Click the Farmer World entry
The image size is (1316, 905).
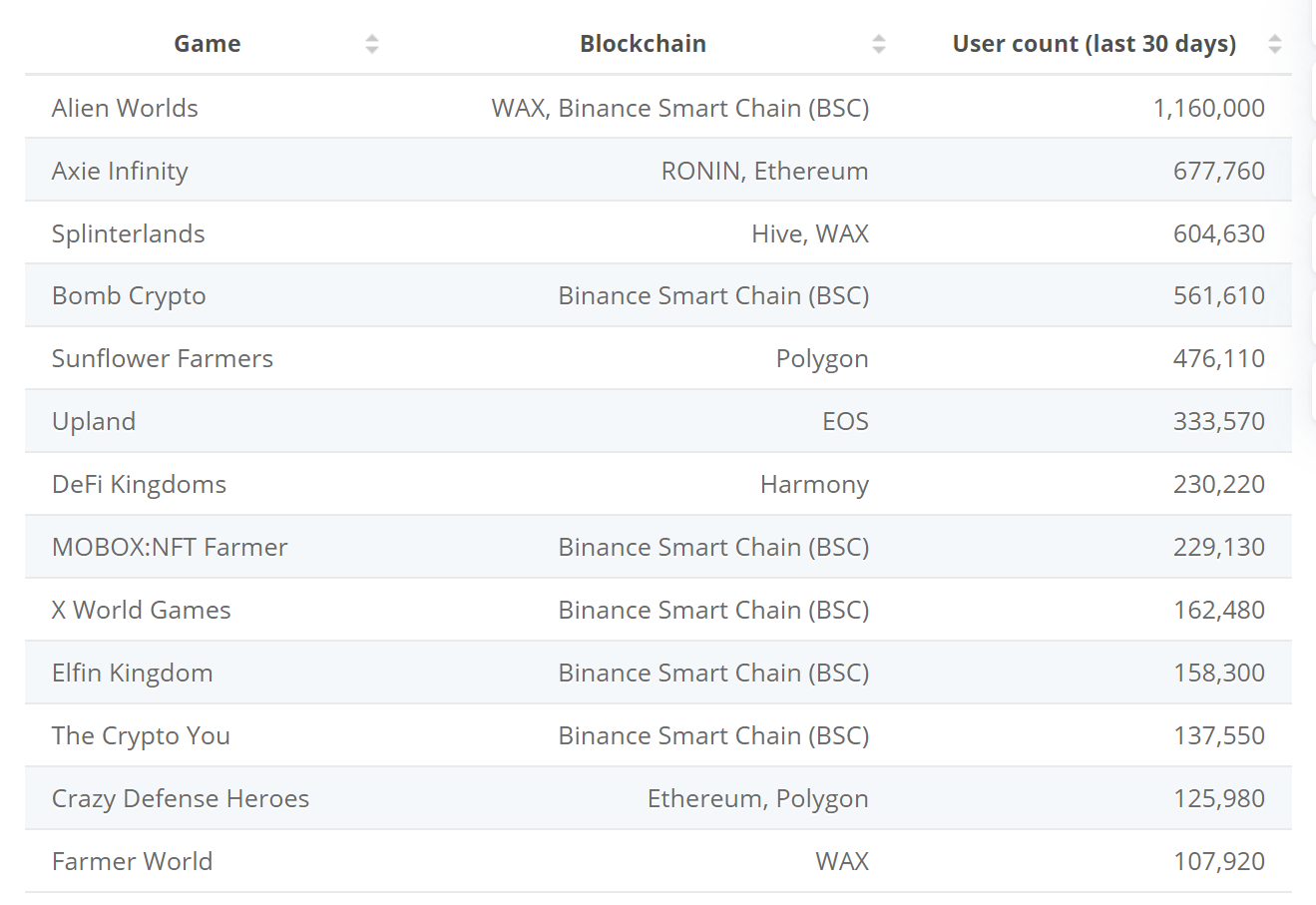click(132, 861)
